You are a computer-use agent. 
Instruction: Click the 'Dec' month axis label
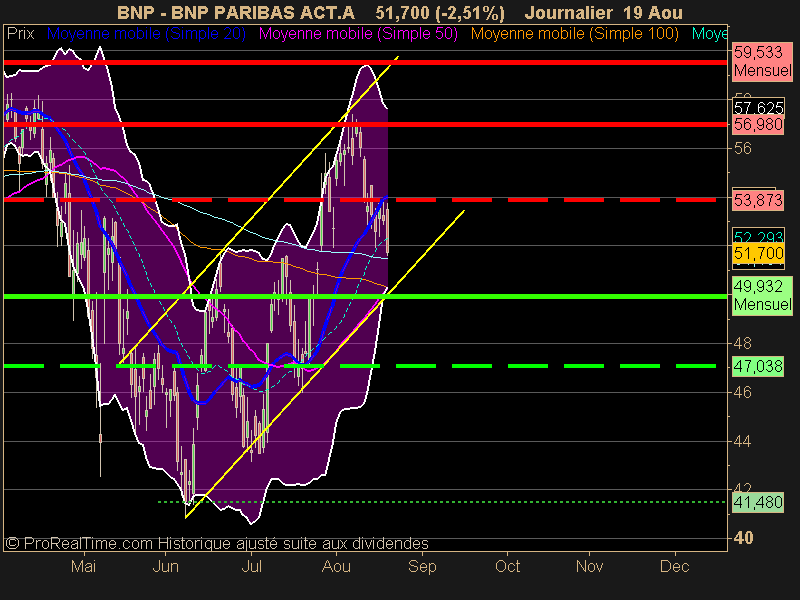click(x=674, y=566)
